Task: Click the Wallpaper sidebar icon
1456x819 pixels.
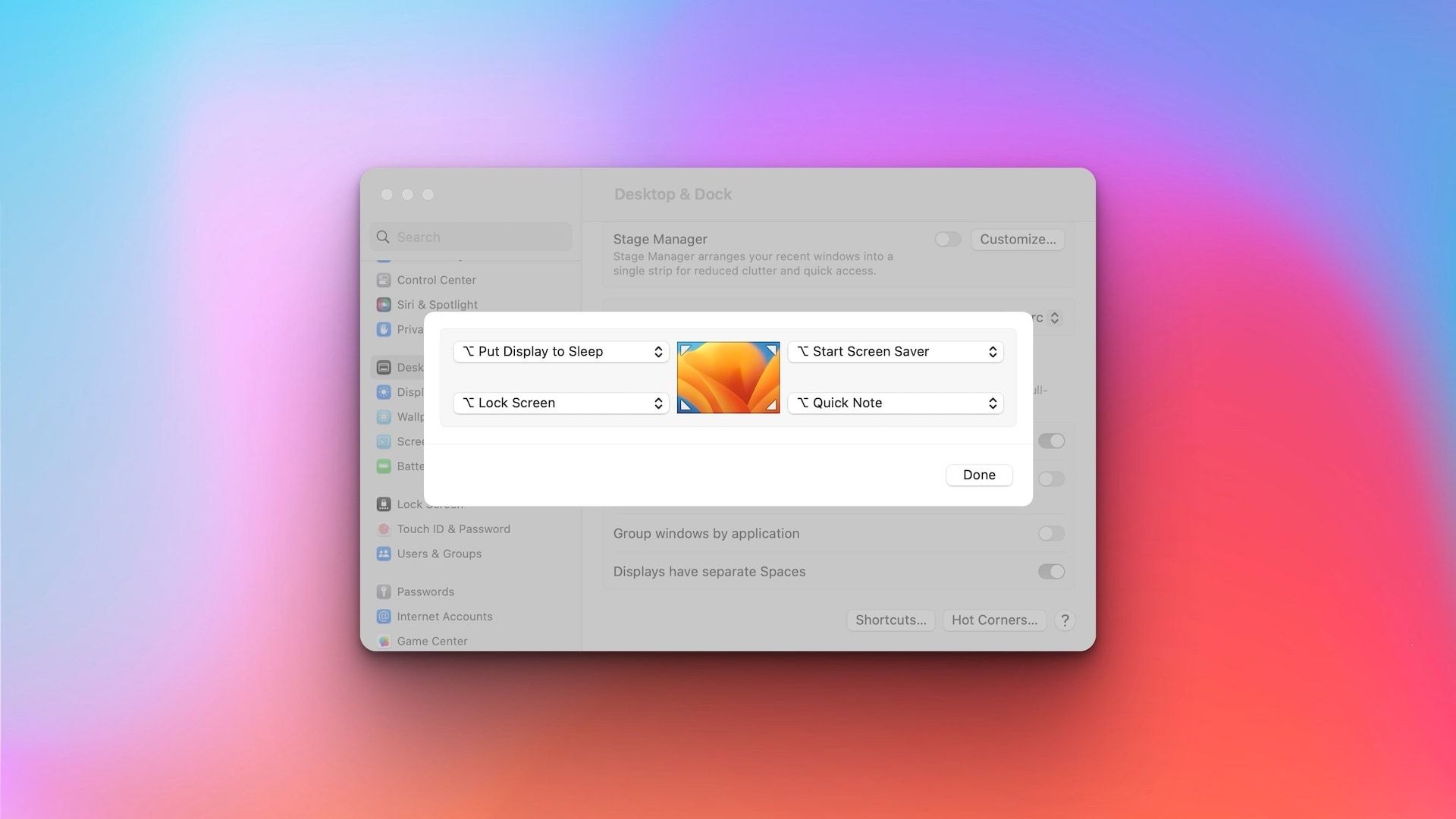Action: pos(384,416)
